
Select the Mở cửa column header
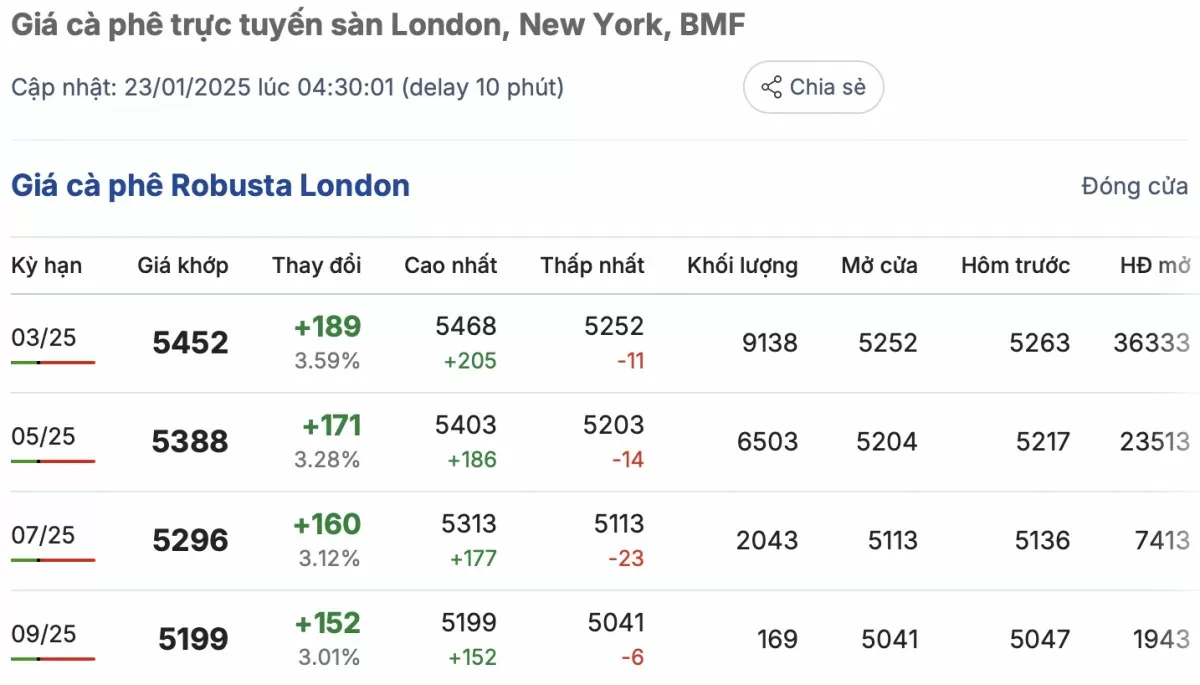click(x=879, y=265)
